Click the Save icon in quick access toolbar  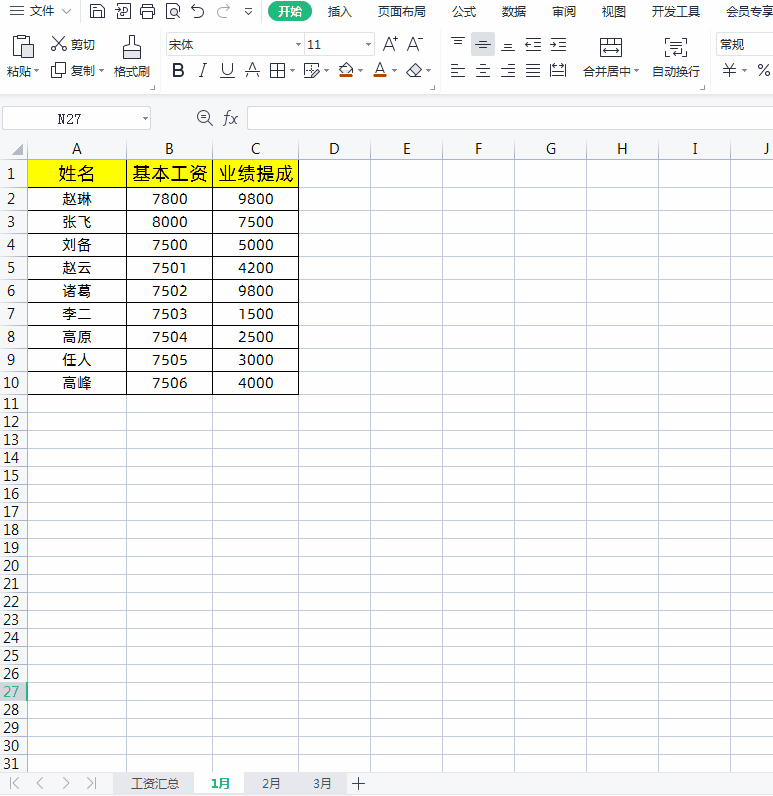pos(97,11)
